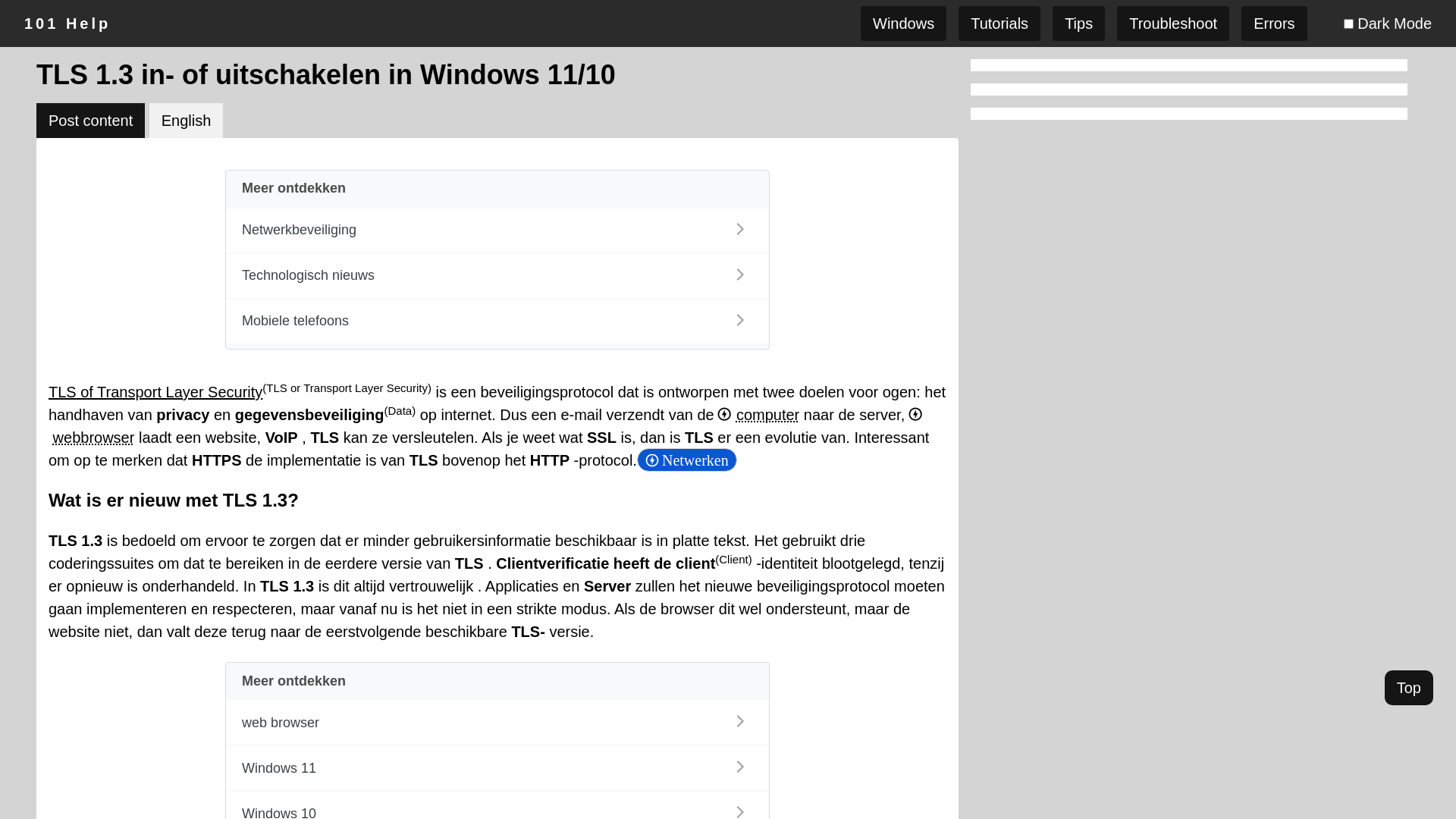Viewport: 1456px width, 819px height.
Task: Expand the Mobiele telefoons chevron arrow
Action: pyautogui.click(x=740, y=320)
